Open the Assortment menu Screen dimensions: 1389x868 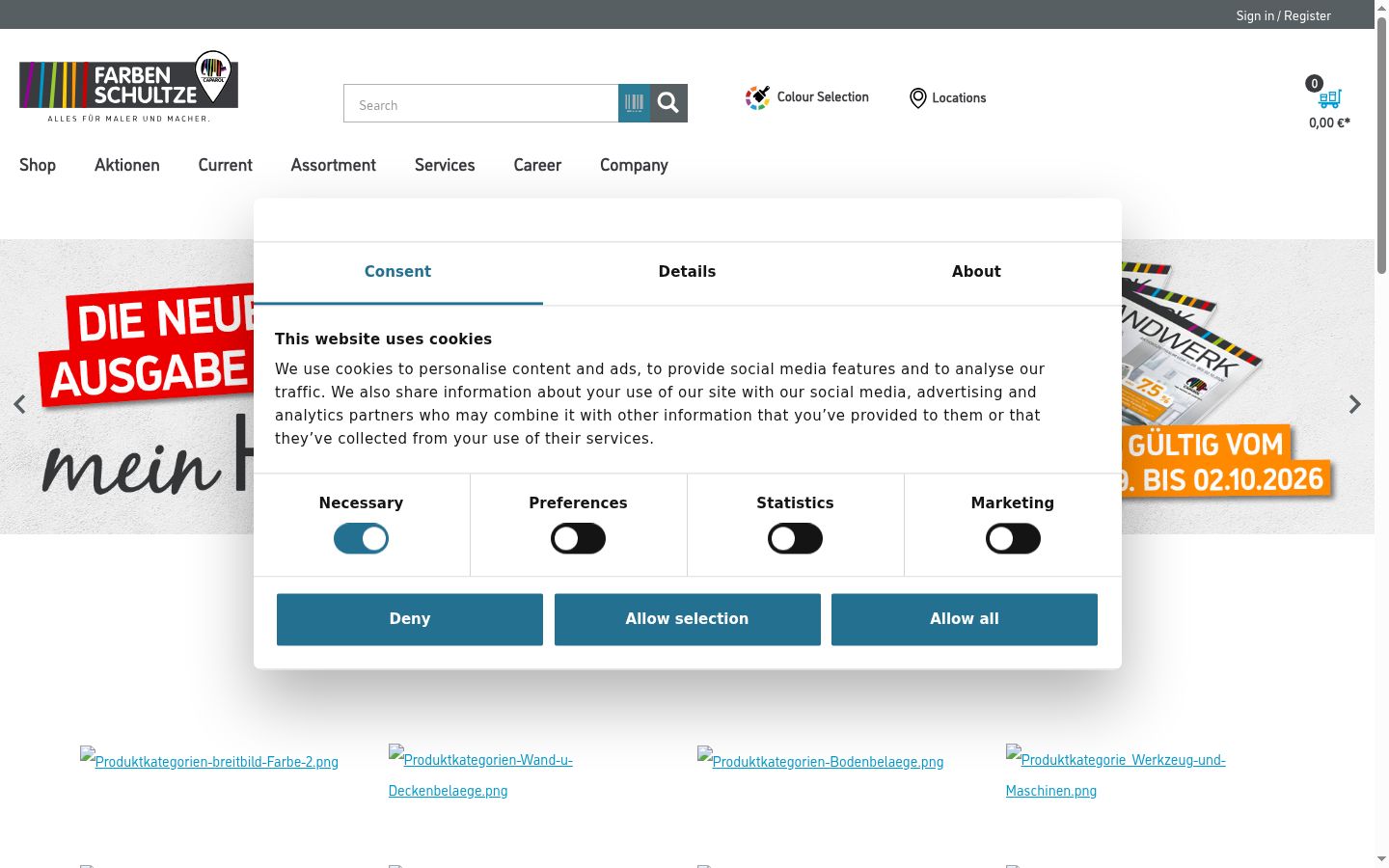pyautogui.click(x=334, y=165)
